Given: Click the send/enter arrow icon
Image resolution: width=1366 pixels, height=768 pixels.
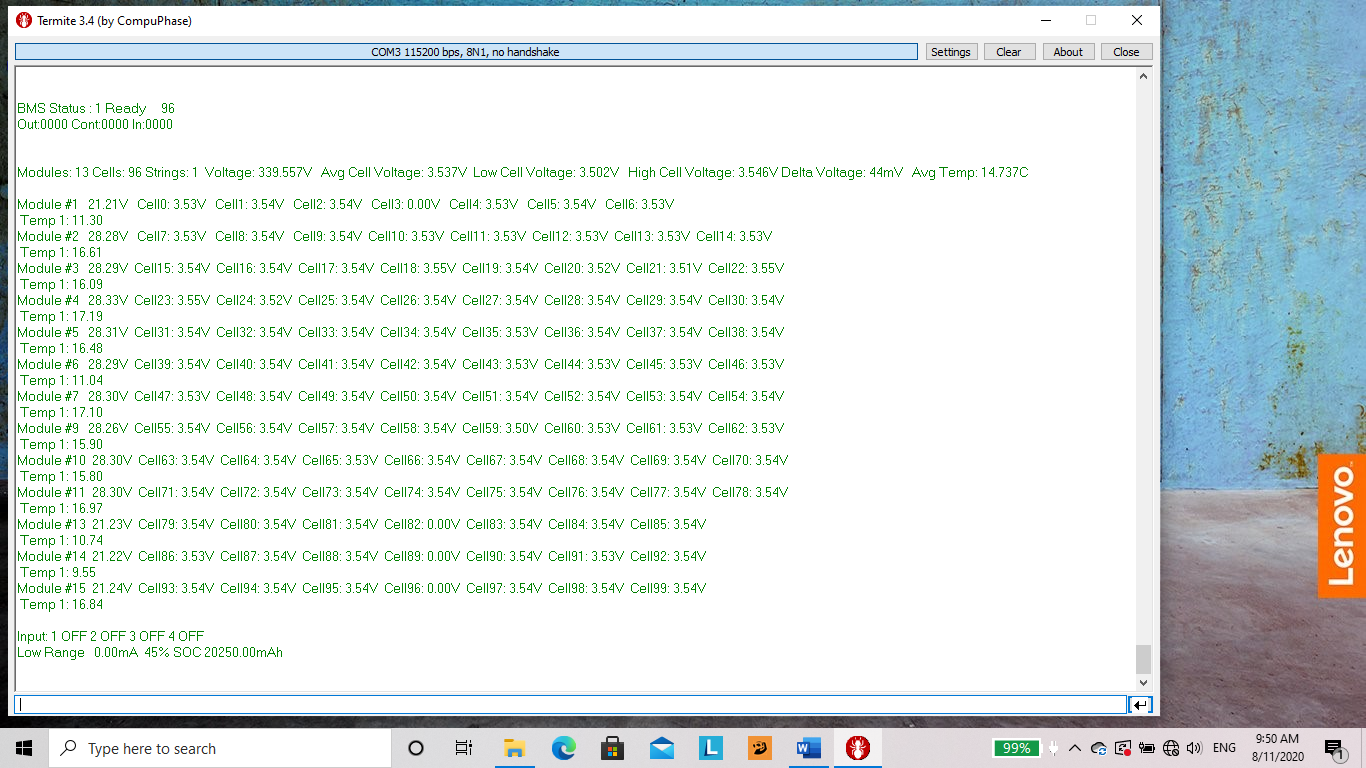Looking at the screenshot, I should (1140, 705).
